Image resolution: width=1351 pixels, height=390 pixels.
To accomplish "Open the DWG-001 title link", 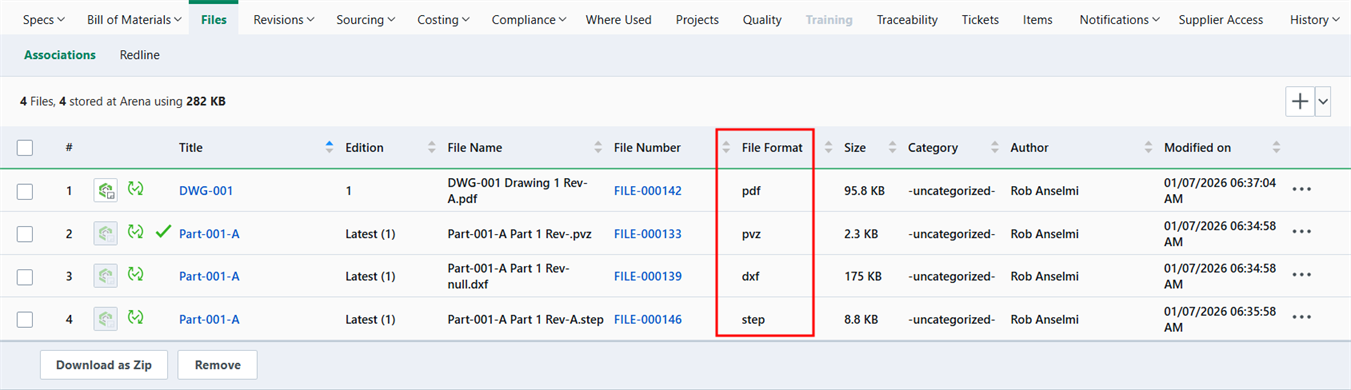I will point(206,190).
